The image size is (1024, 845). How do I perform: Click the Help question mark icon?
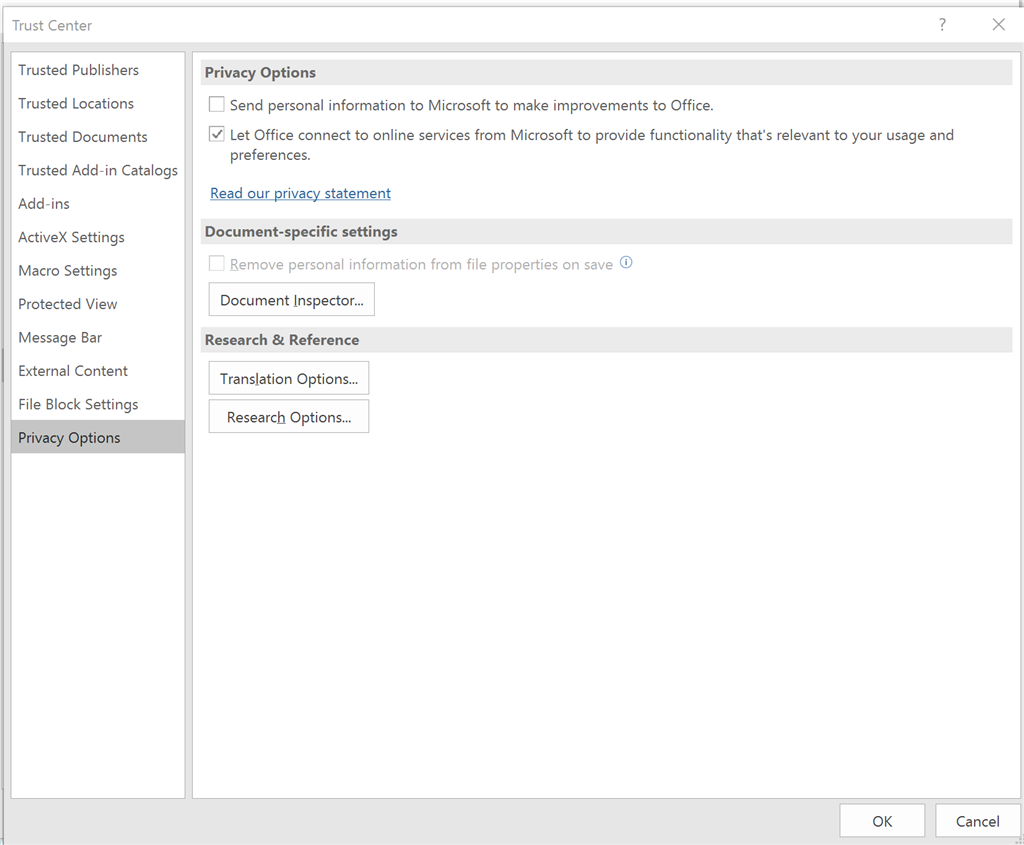pos(942,25)
